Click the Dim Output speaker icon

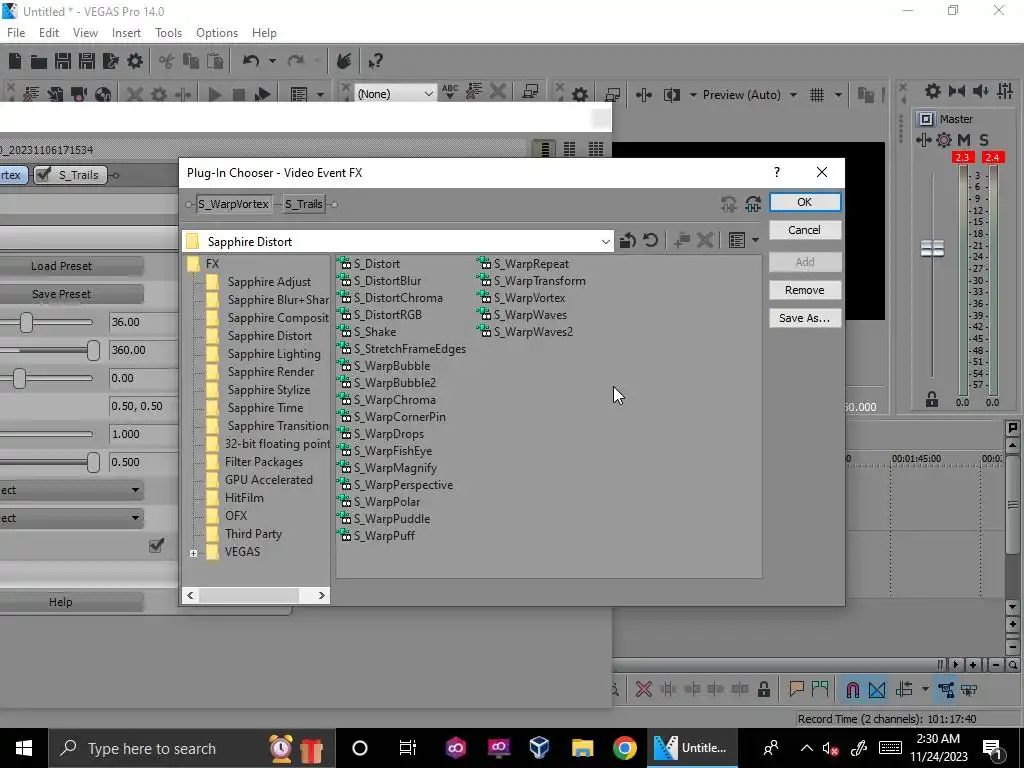[980, 91]
